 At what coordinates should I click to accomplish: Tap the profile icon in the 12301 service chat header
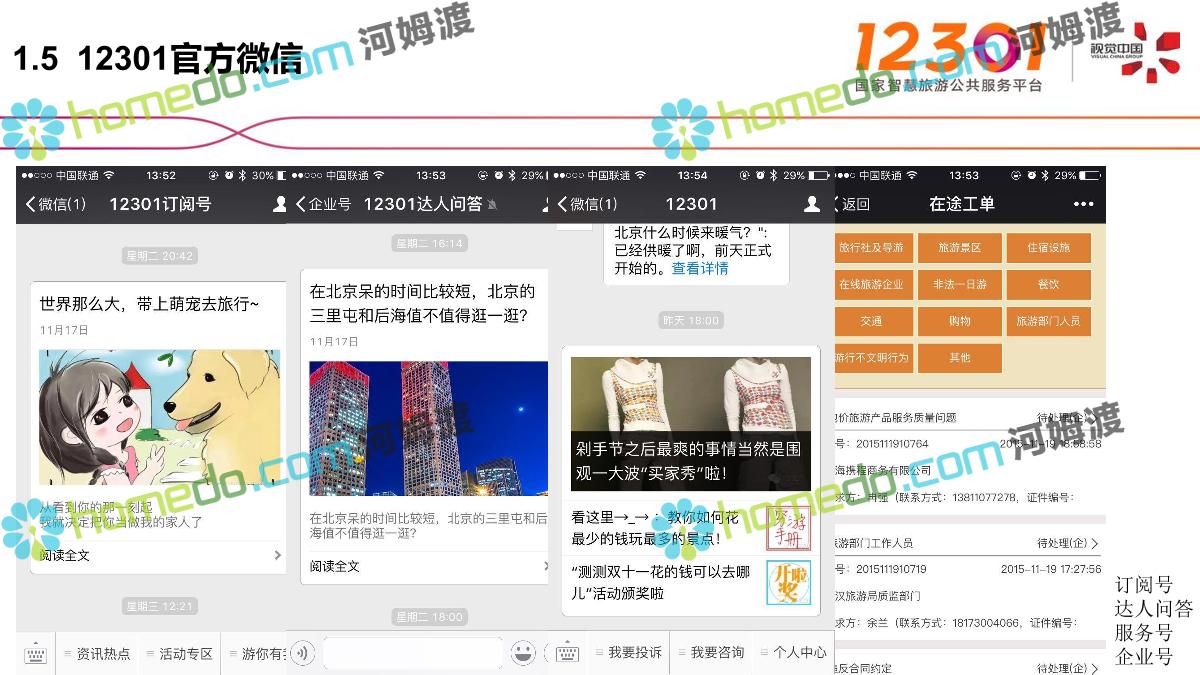(813, 204)
